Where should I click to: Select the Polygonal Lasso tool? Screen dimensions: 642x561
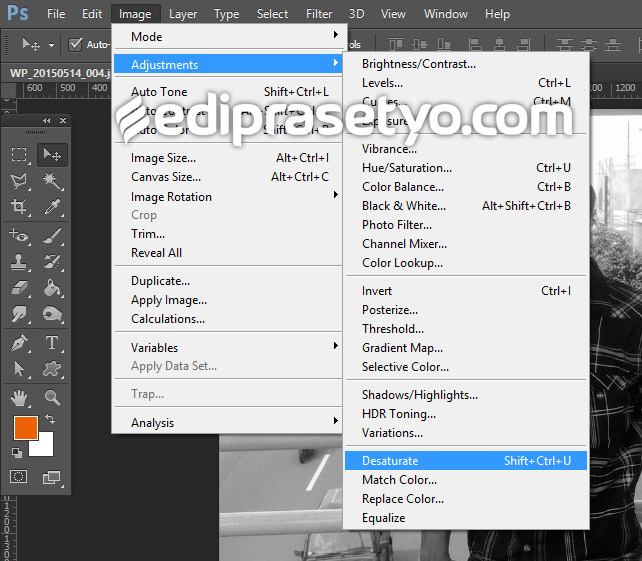click(19, 181)
